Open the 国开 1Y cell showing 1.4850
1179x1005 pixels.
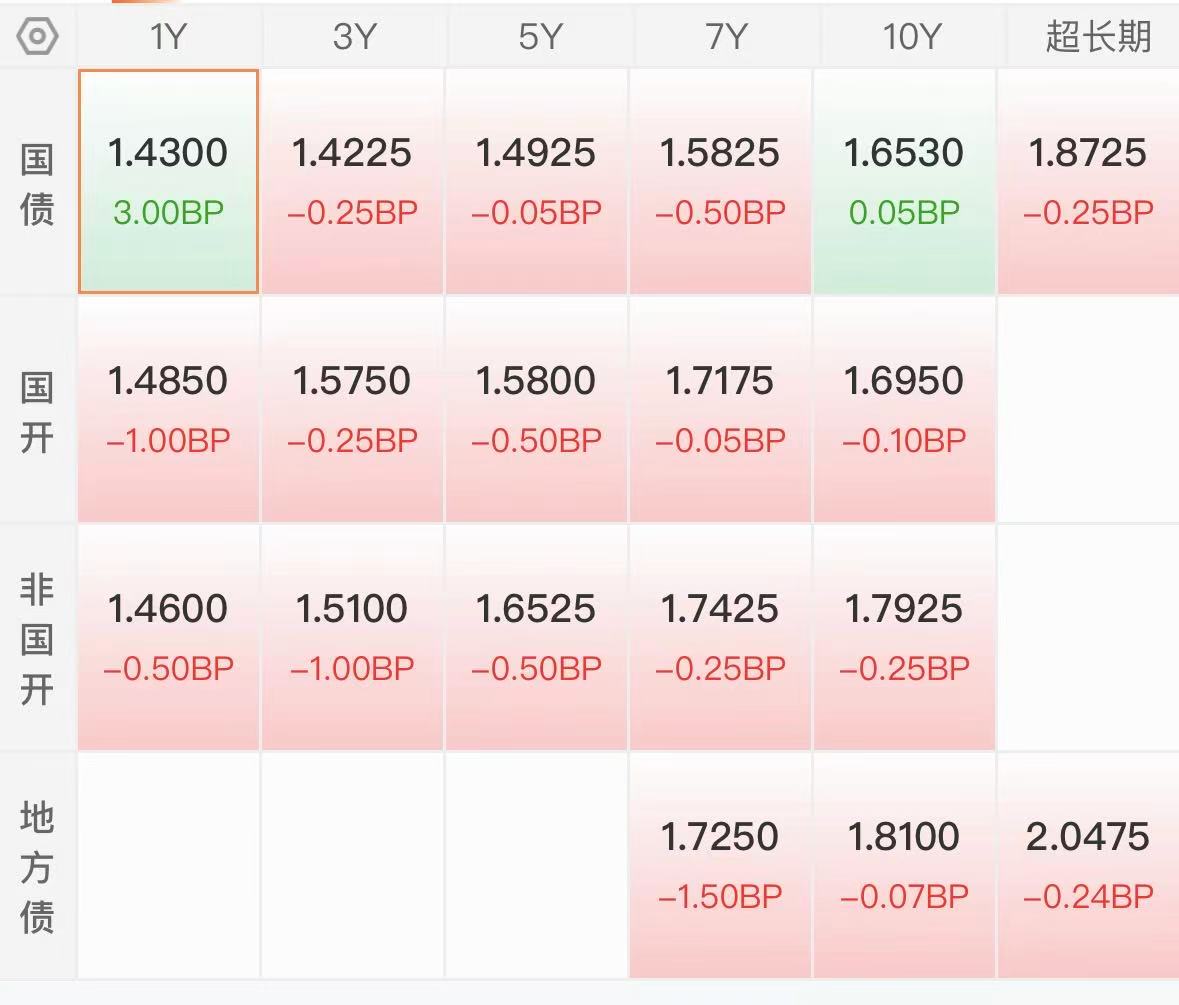[168, 410]
